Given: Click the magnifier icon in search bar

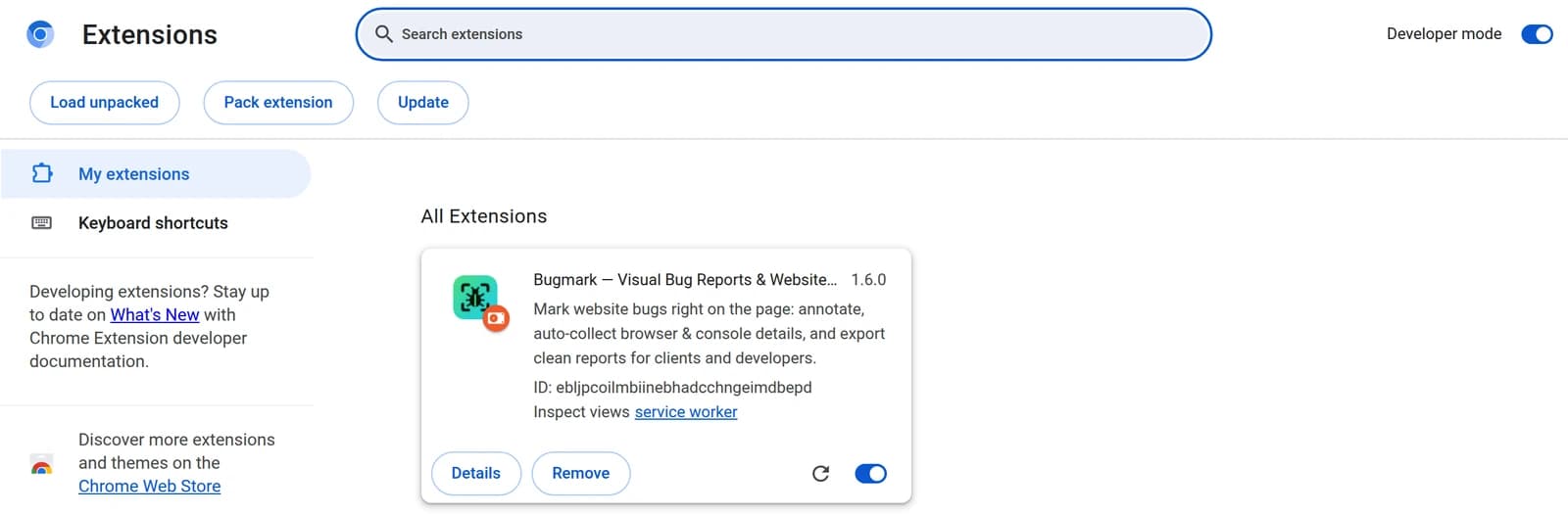Looking at the screenshot, I should [384, 34].
